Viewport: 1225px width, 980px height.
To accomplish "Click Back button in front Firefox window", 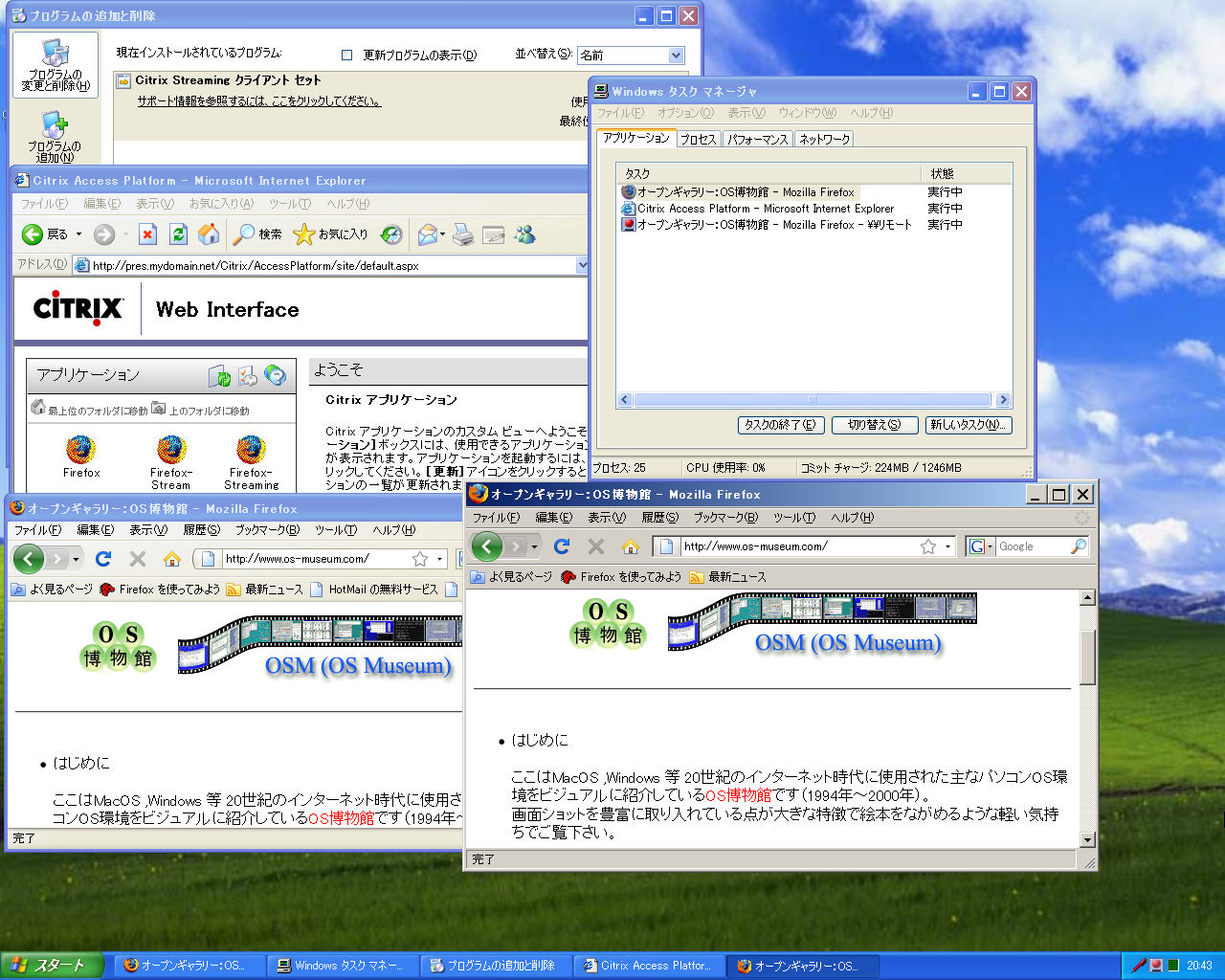I will pos(486,546).
